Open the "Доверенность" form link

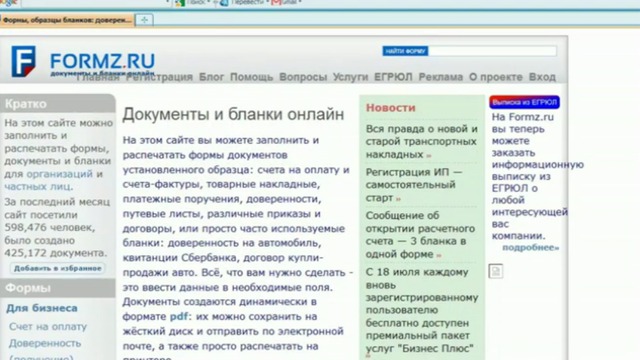[x=45, y=343]
